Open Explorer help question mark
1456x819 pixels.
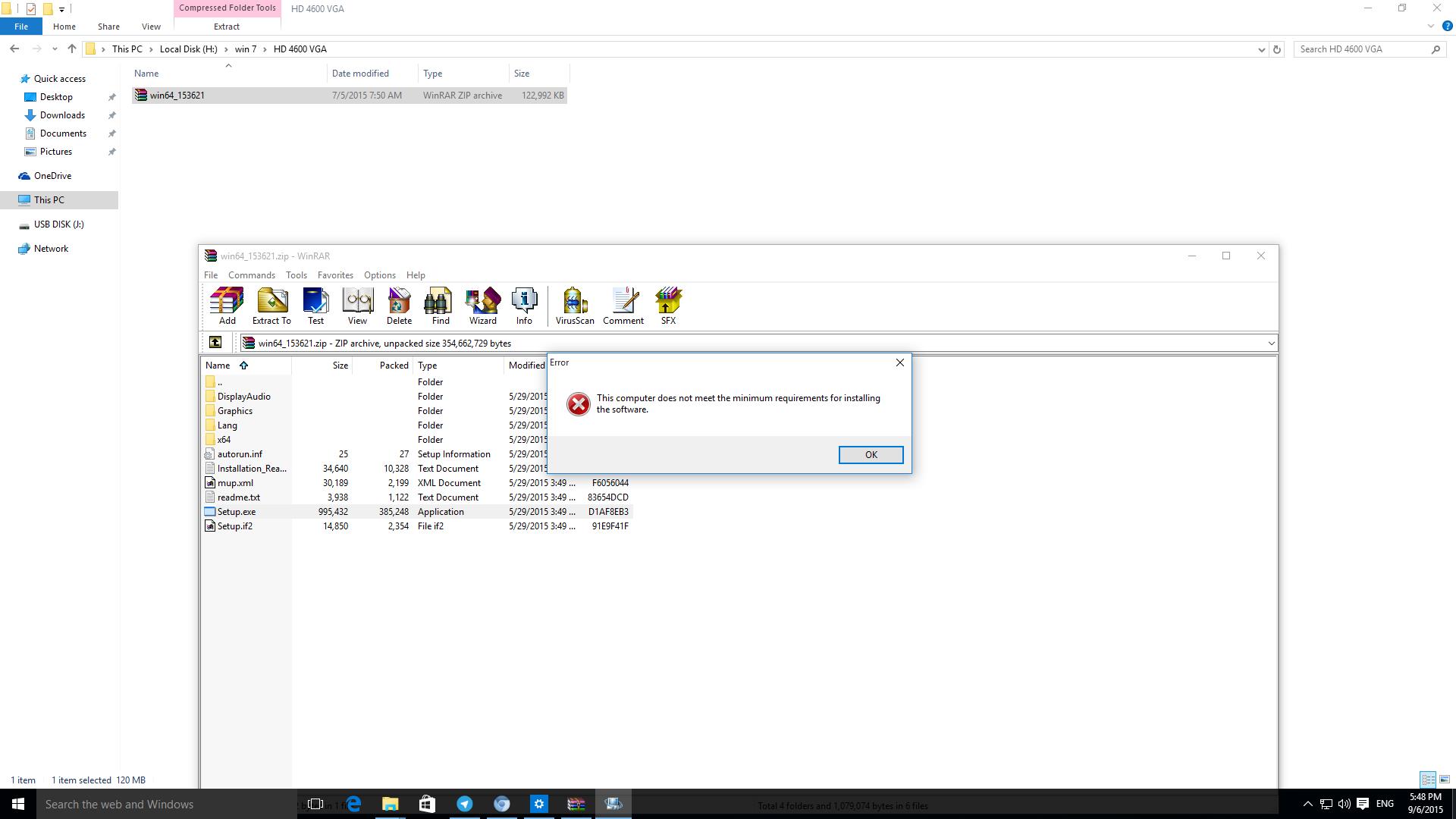1447,26
